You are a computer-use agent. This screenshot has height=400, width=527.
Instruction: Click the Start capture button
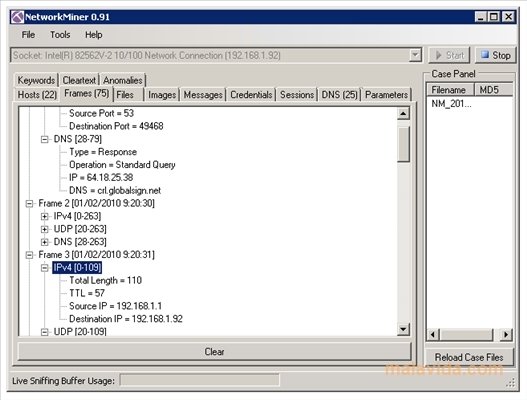[449, 55]
